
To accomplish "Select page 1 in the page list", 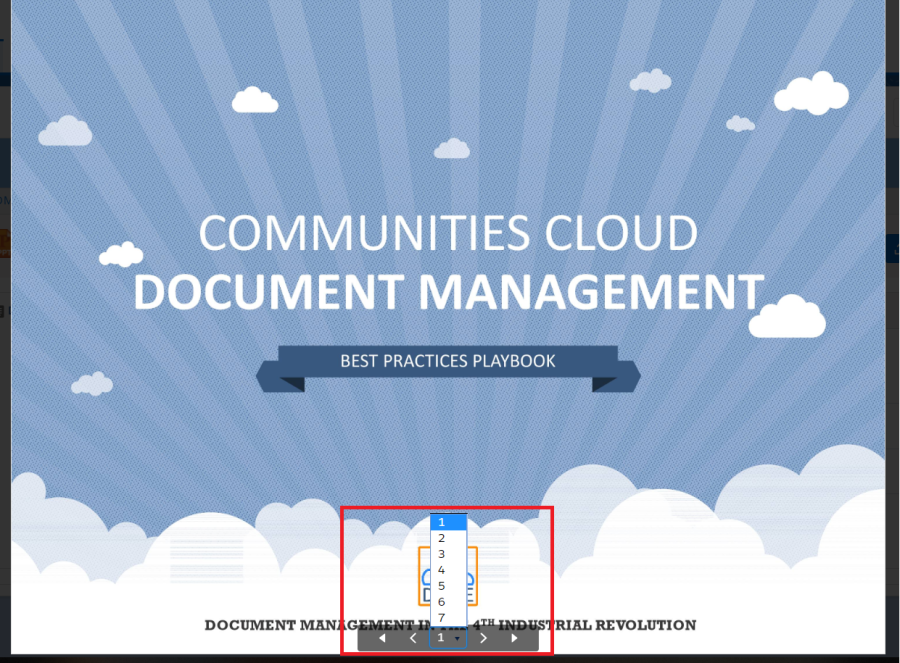I will (448, 522).
